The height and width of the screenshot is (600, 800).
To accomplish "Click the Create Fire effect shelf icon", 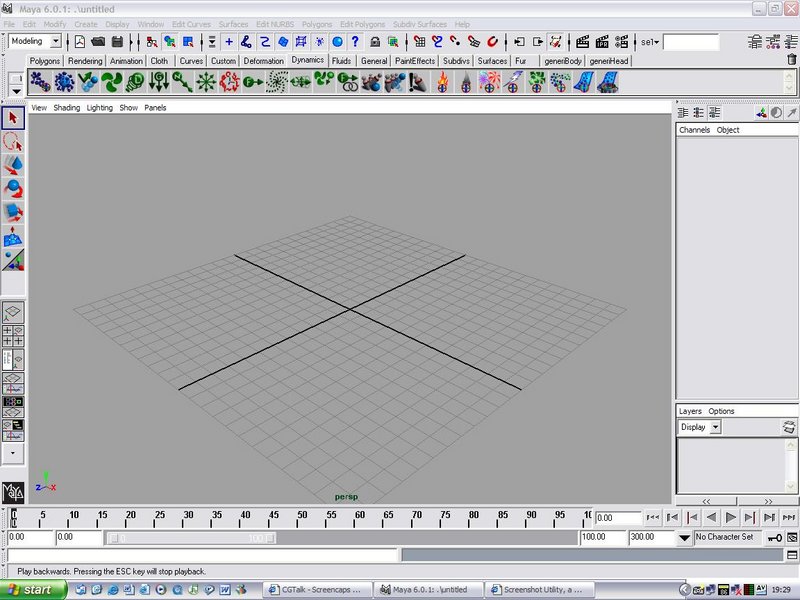I will (442, 83).
